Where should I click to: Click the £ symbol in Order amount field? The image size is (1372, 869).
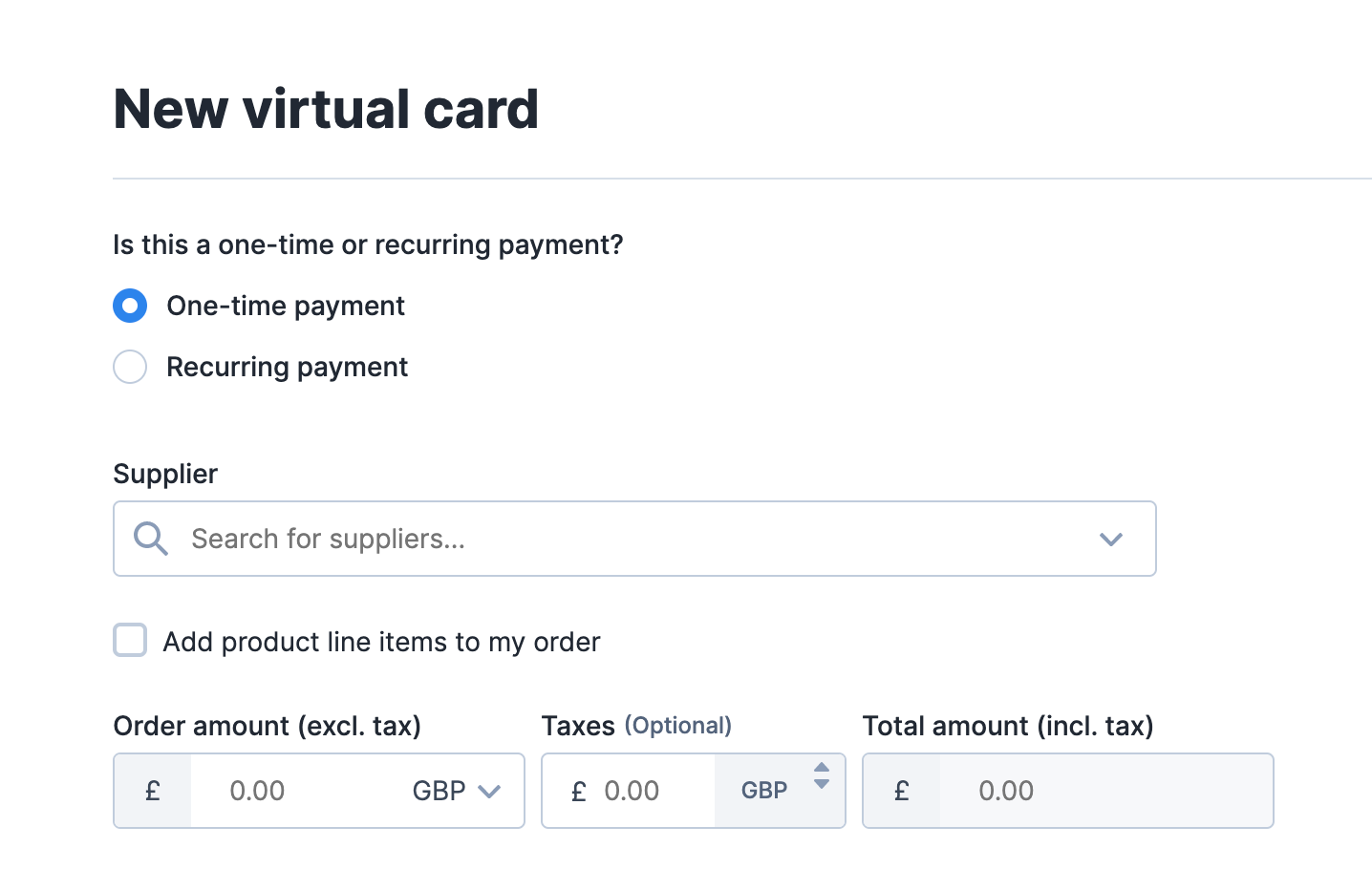tap(152, 791)
